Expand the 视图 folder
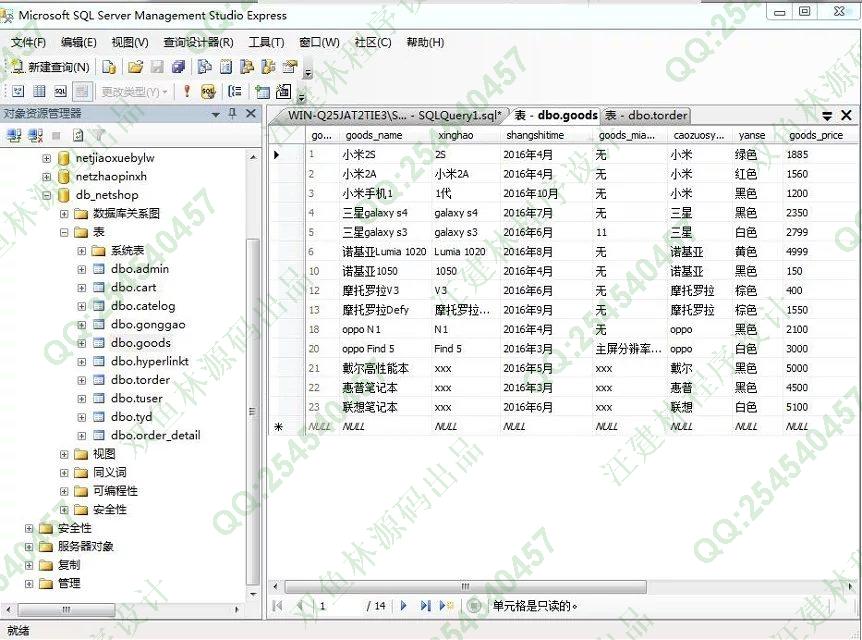The width and height of the screenshot is (862, 640). 64,454
